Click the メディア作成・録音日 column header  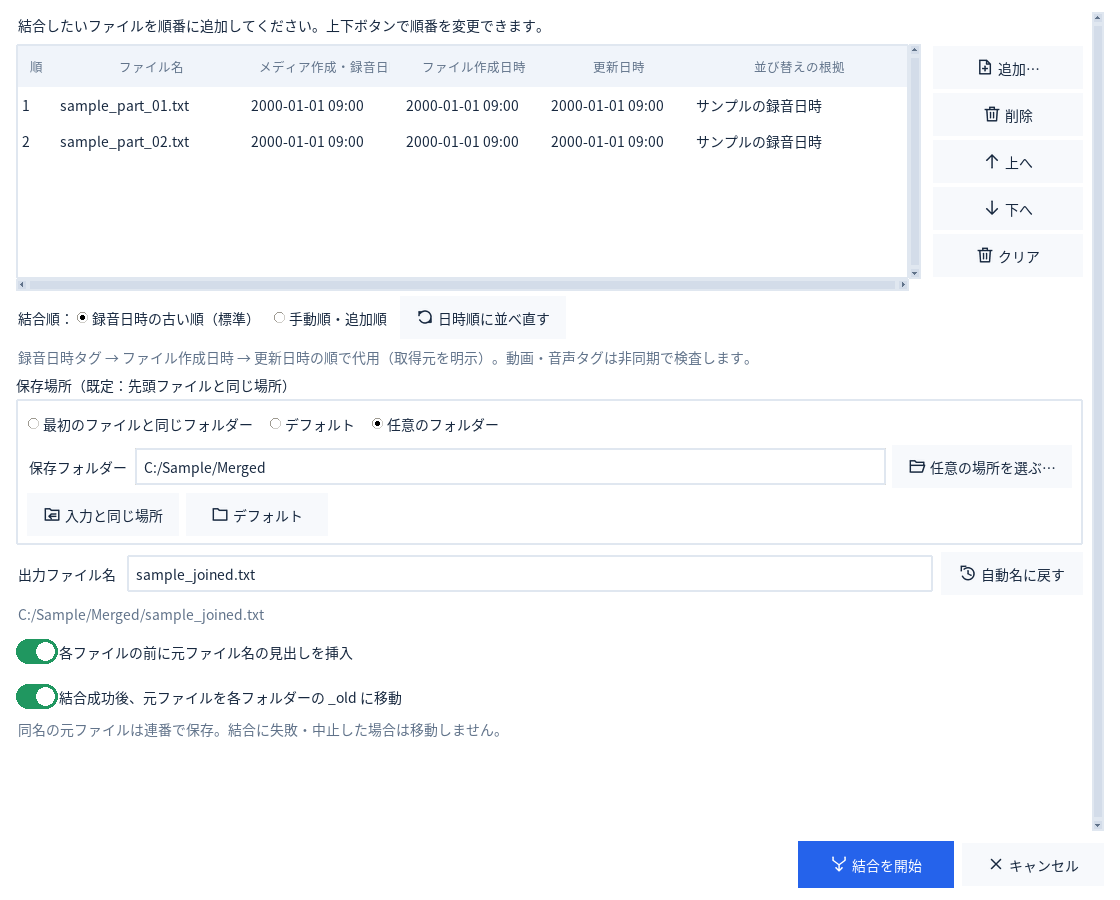pyautogui.click(x=323, y=67)
